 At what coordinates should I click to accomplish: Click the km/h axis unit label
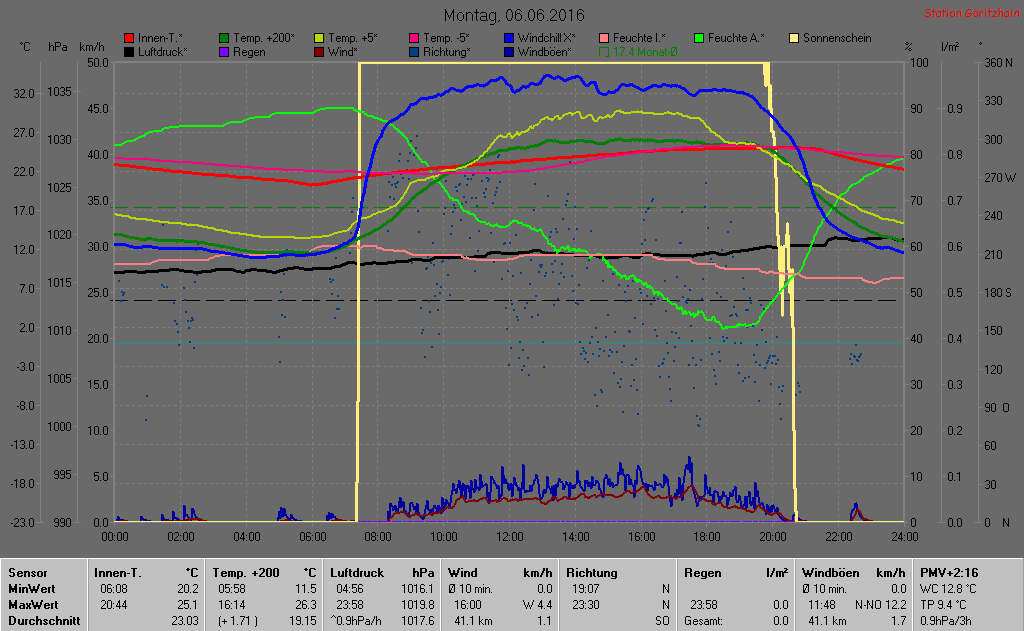pyautogui.click(x=92, y=47)
